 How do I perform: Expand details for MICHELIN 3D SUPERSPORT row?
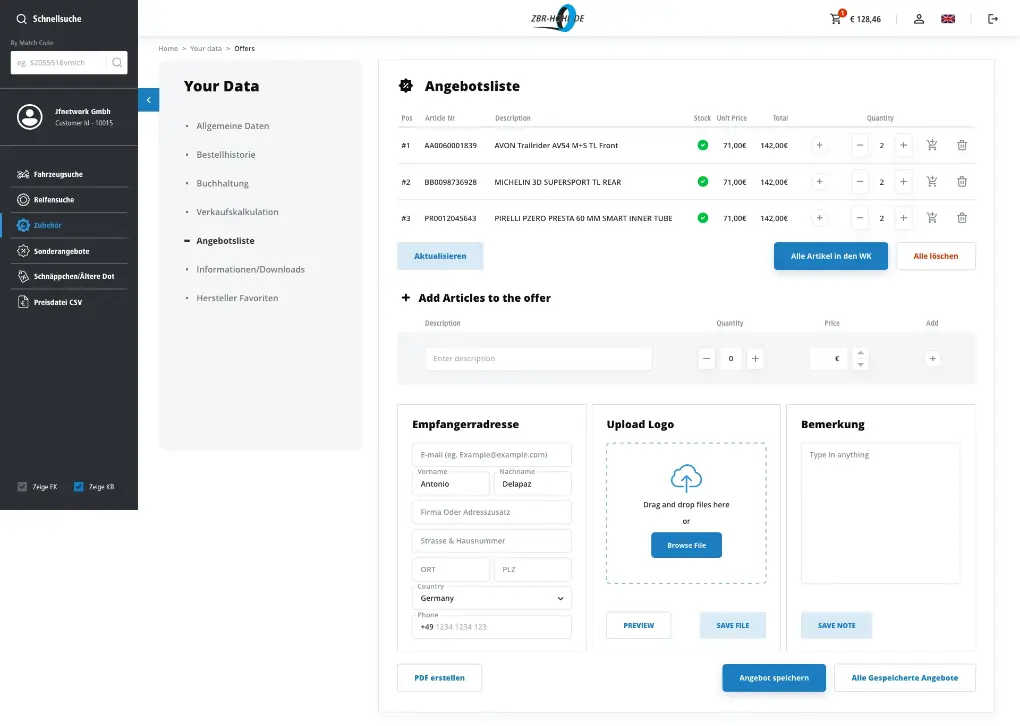pyautogui.click(x=819, y=182)
